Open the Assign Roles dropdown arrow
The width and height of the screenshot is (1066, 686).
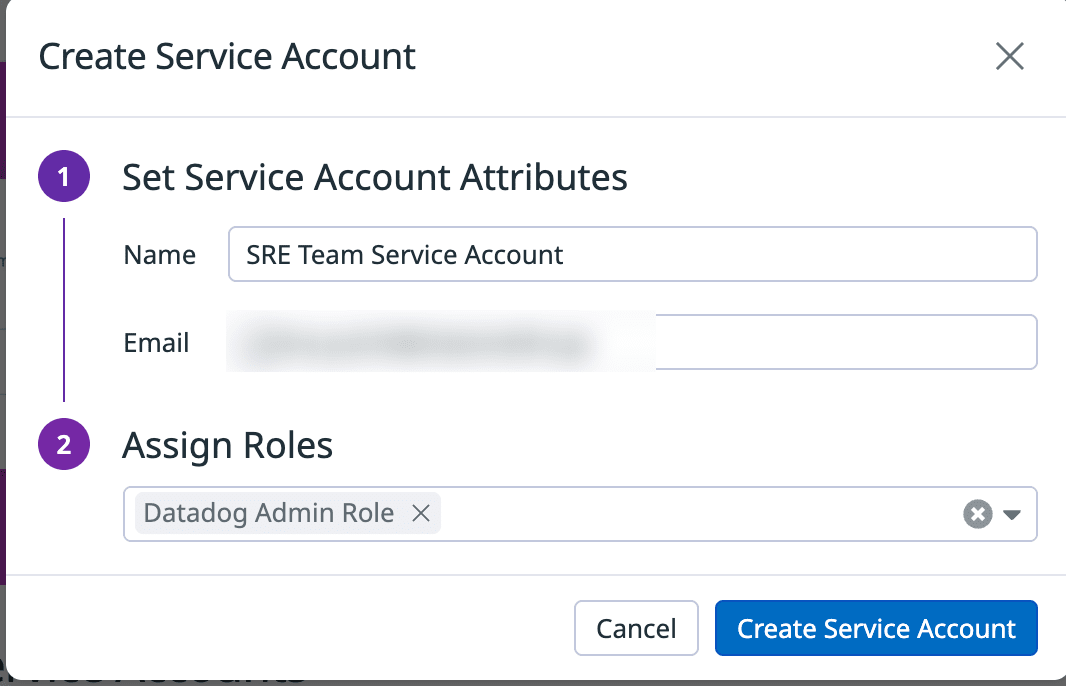[1012, 515]
